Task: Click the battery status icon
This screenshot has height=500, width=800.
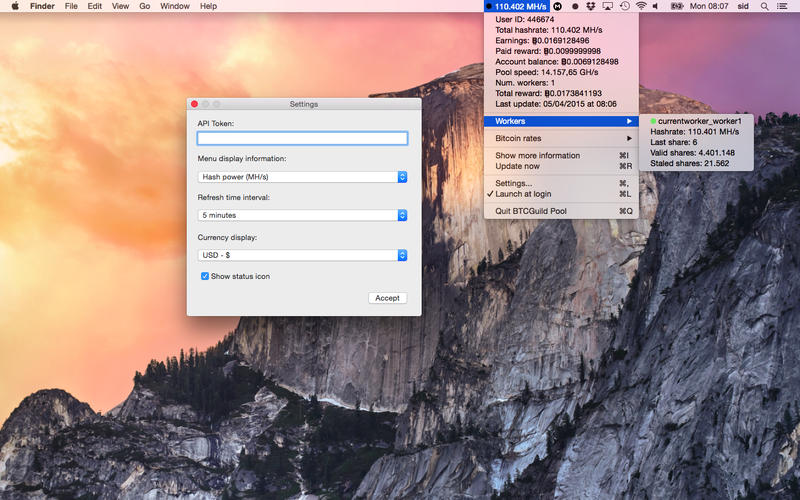Action: pos(677,6)
